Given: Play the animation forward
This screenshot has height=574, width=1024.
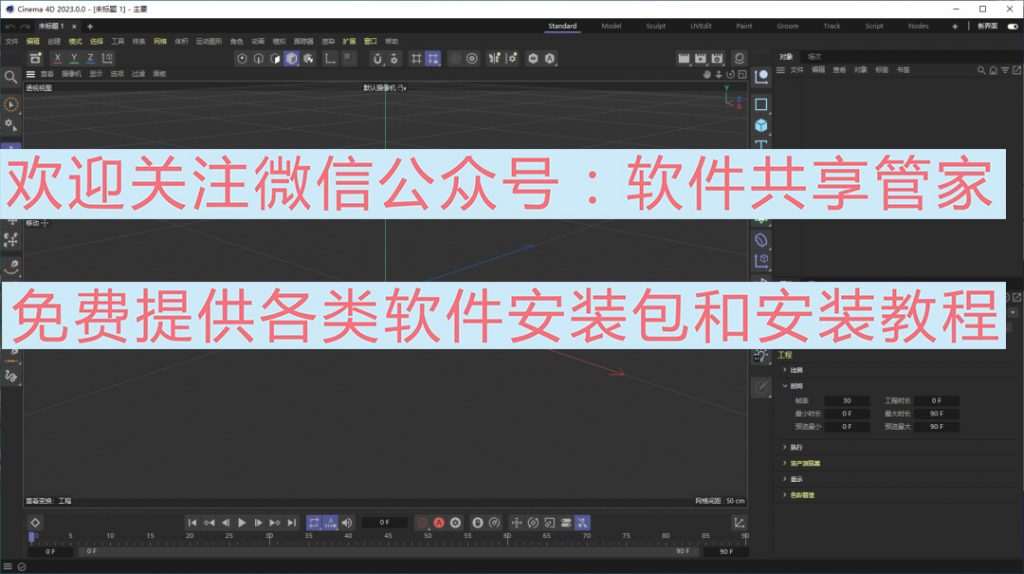Looking at the screenshot, I should tap(242, 522).
